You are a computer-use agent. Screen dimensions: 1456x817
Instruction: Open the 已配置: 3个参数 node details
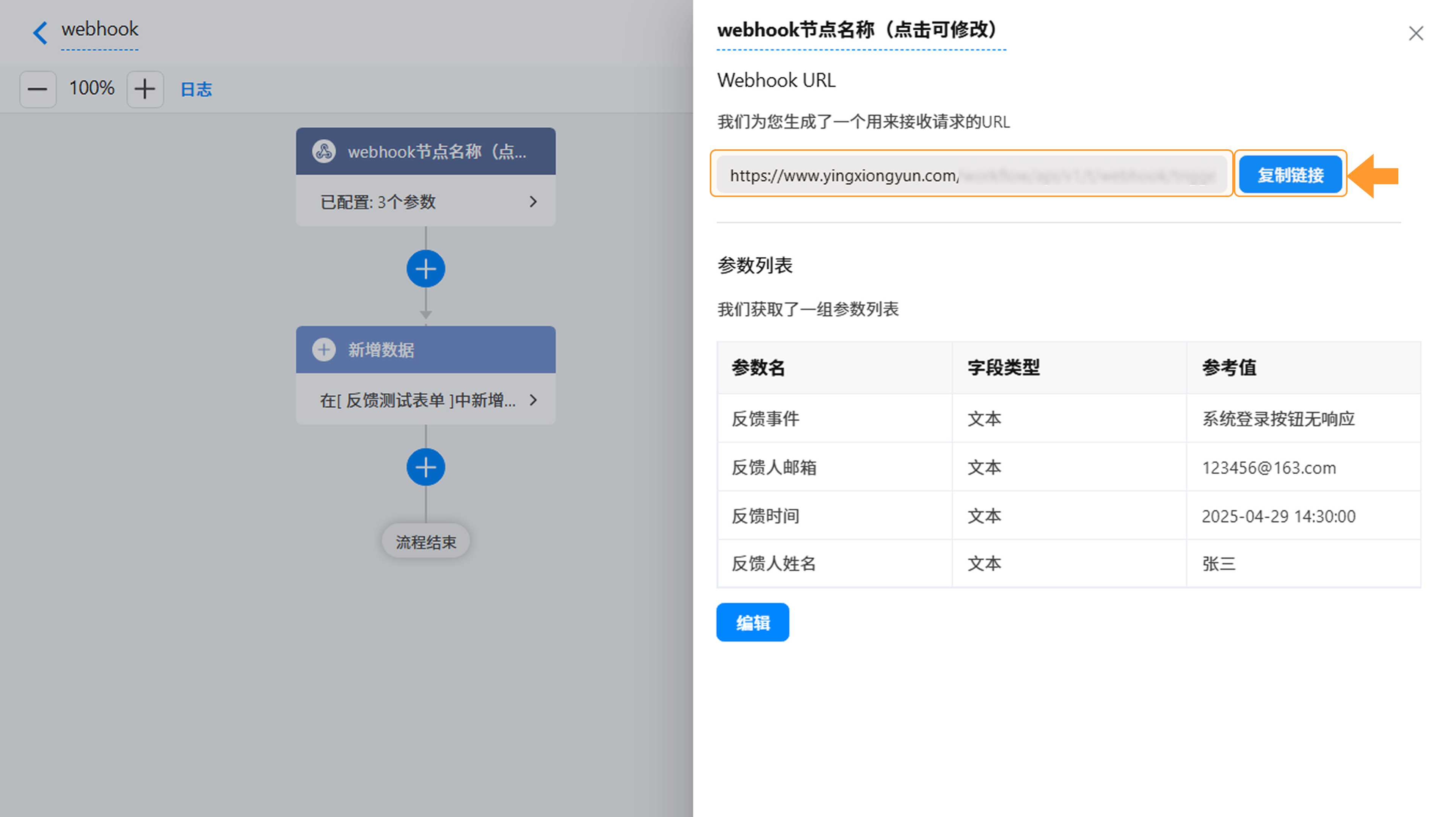pyautogui.click(x=425, y=201)
